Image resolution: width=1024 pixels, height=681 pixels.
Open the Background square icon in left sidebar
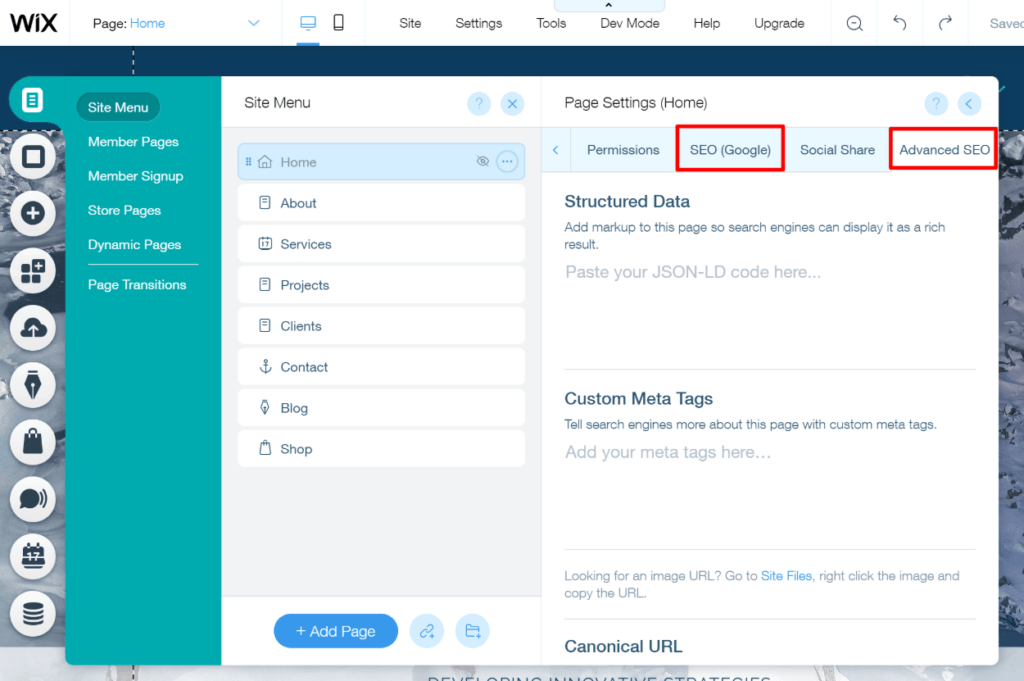[x=33, y=157]
